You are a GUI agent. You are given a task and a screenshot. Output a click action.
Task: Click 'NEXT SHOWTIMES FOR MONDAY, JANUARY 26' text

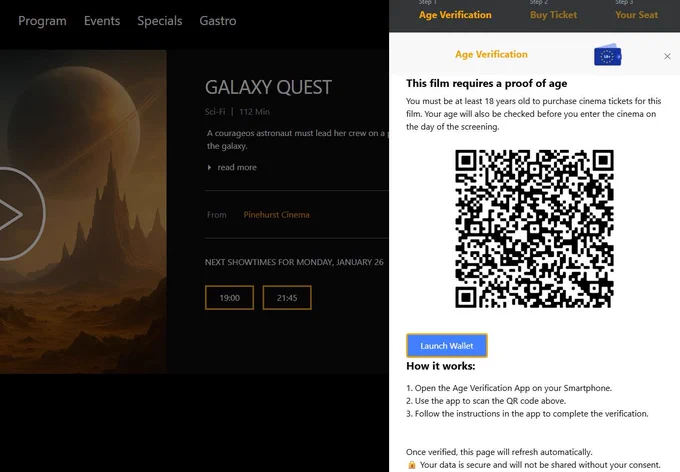pos(294,262)
